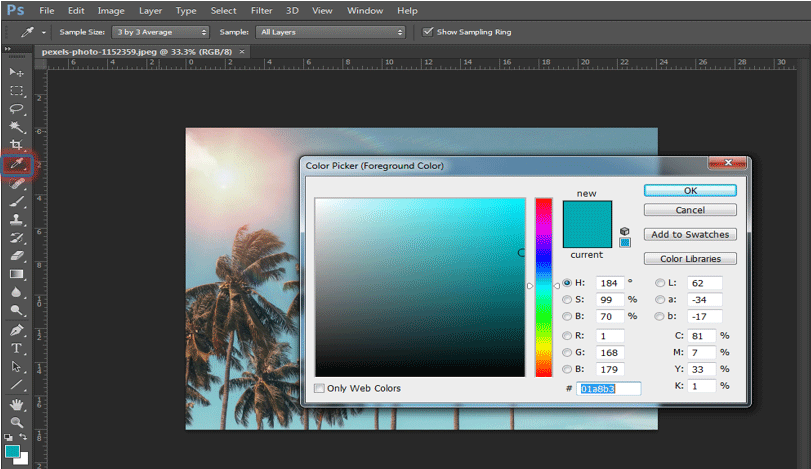Switch to the Hand tool
This screenshot has height=469, width=811.
17,404
